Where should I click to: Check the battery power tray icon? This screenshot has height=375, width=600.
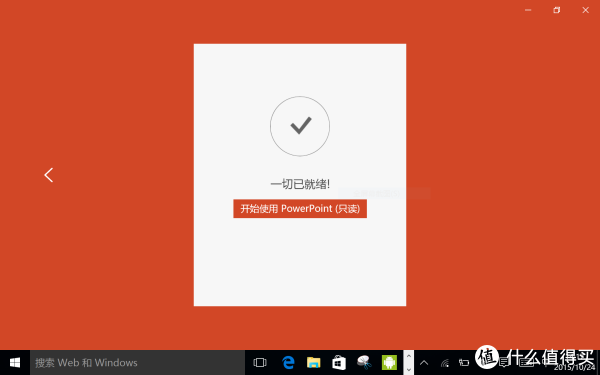464,362
